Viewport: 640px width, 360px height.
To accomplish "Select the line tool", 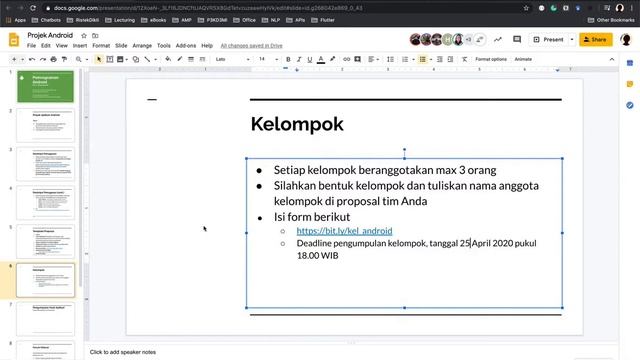I will (147, 60).
